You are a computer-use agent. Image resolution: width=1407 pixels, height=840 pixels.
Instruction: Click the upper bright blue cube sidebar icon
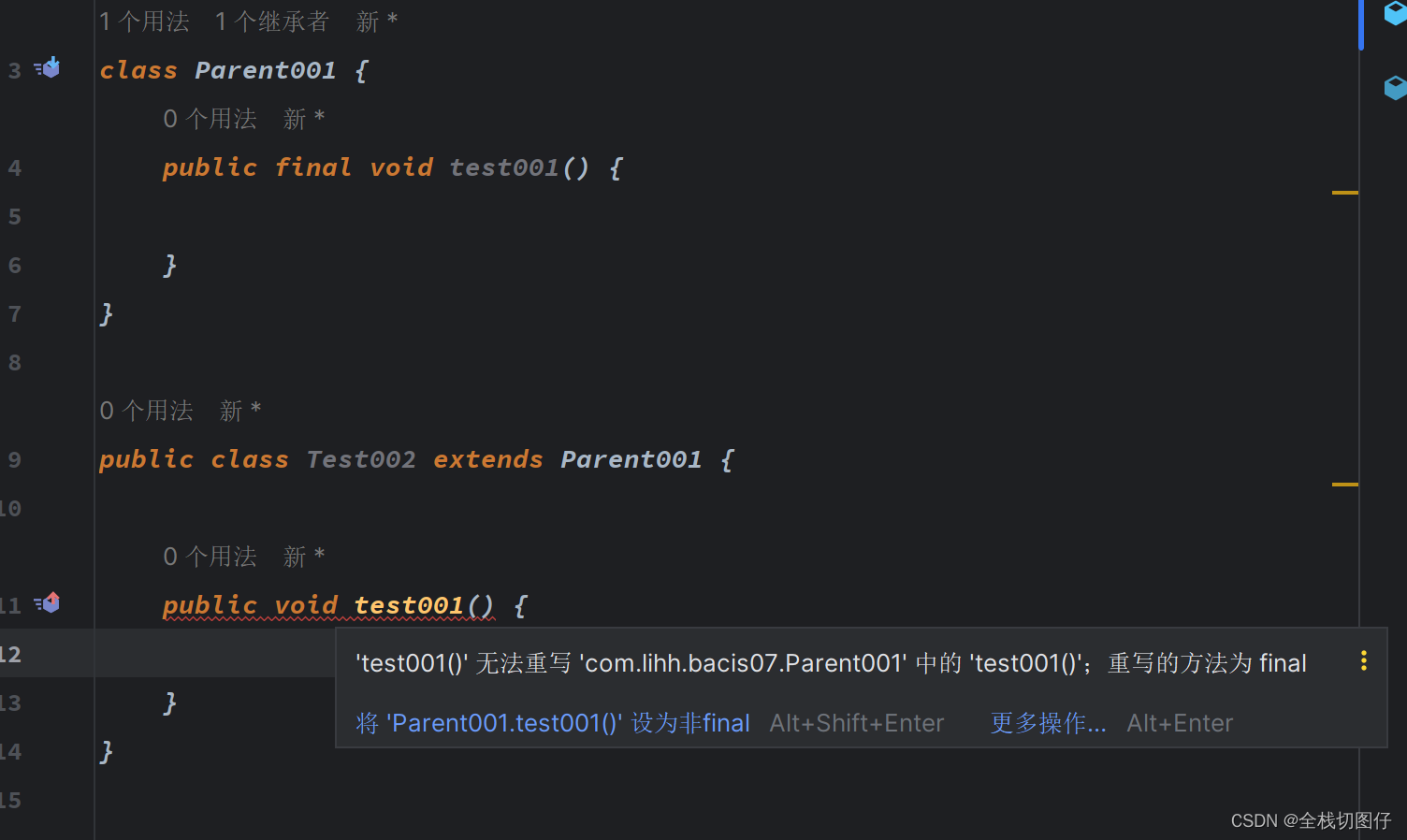point(1394,13)
